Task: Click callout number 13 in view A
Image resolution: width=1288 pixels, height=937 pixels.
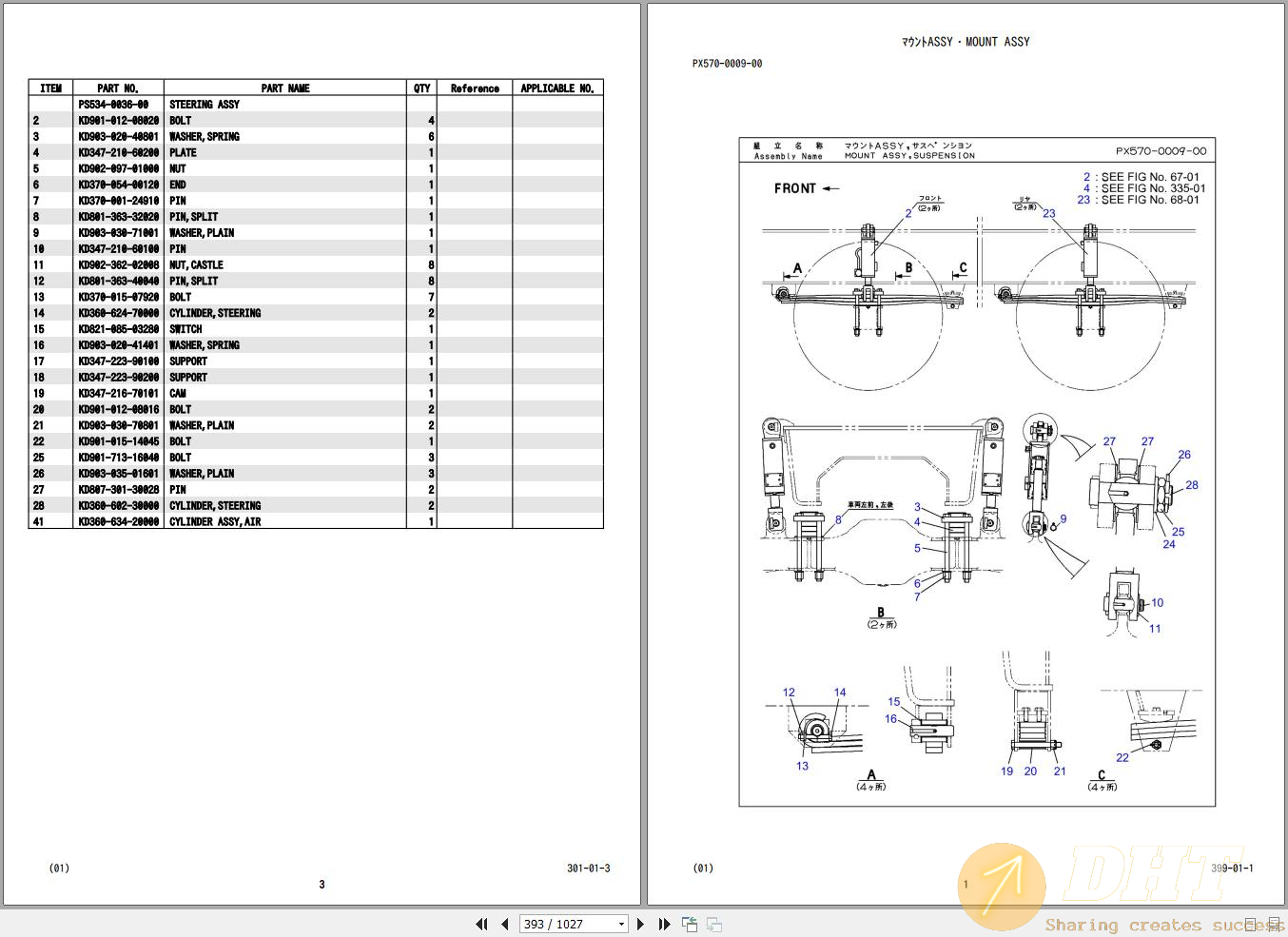Action: (x=802, y=766)
